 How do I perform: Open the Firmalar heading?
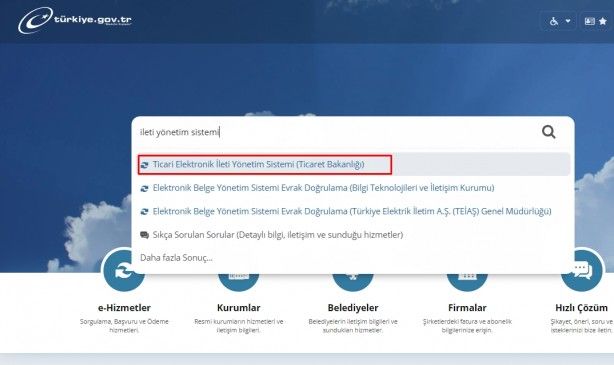point(467,308)
